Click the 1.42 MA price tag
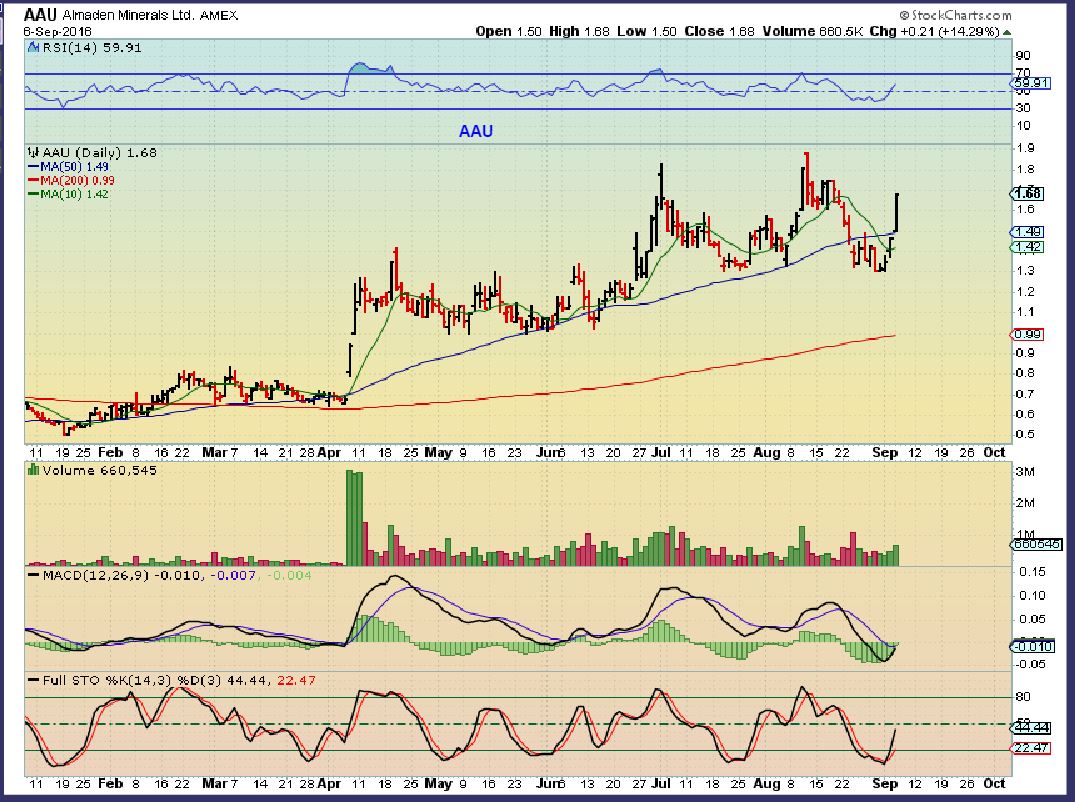The width and height of the screenshot is (1075, 802). click(x=1028, y=247)
